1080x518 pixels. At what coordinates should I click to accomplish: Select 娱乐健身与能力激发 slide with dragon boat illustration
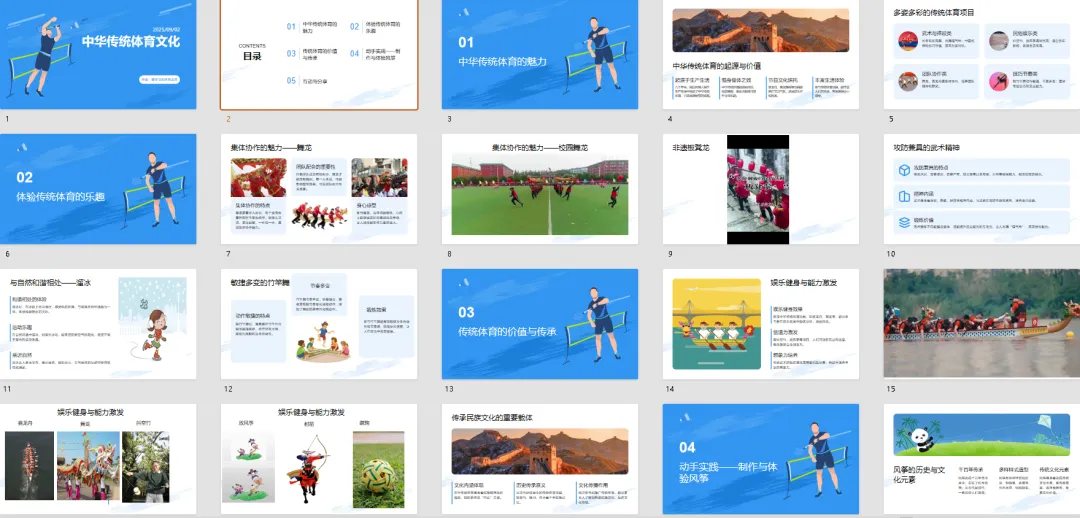tap(761, 324)
